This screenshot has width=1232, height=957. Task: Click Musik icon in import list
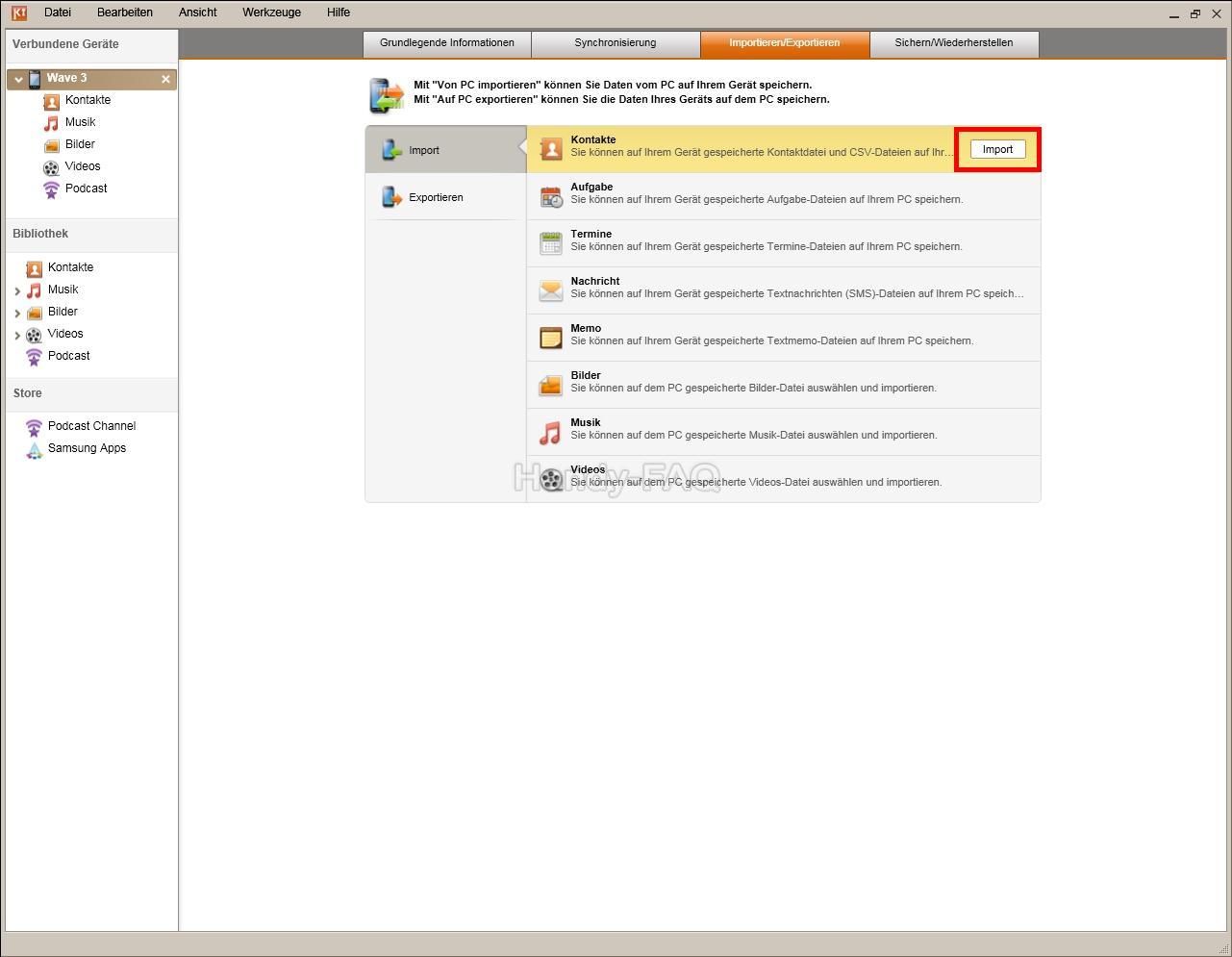551,432
